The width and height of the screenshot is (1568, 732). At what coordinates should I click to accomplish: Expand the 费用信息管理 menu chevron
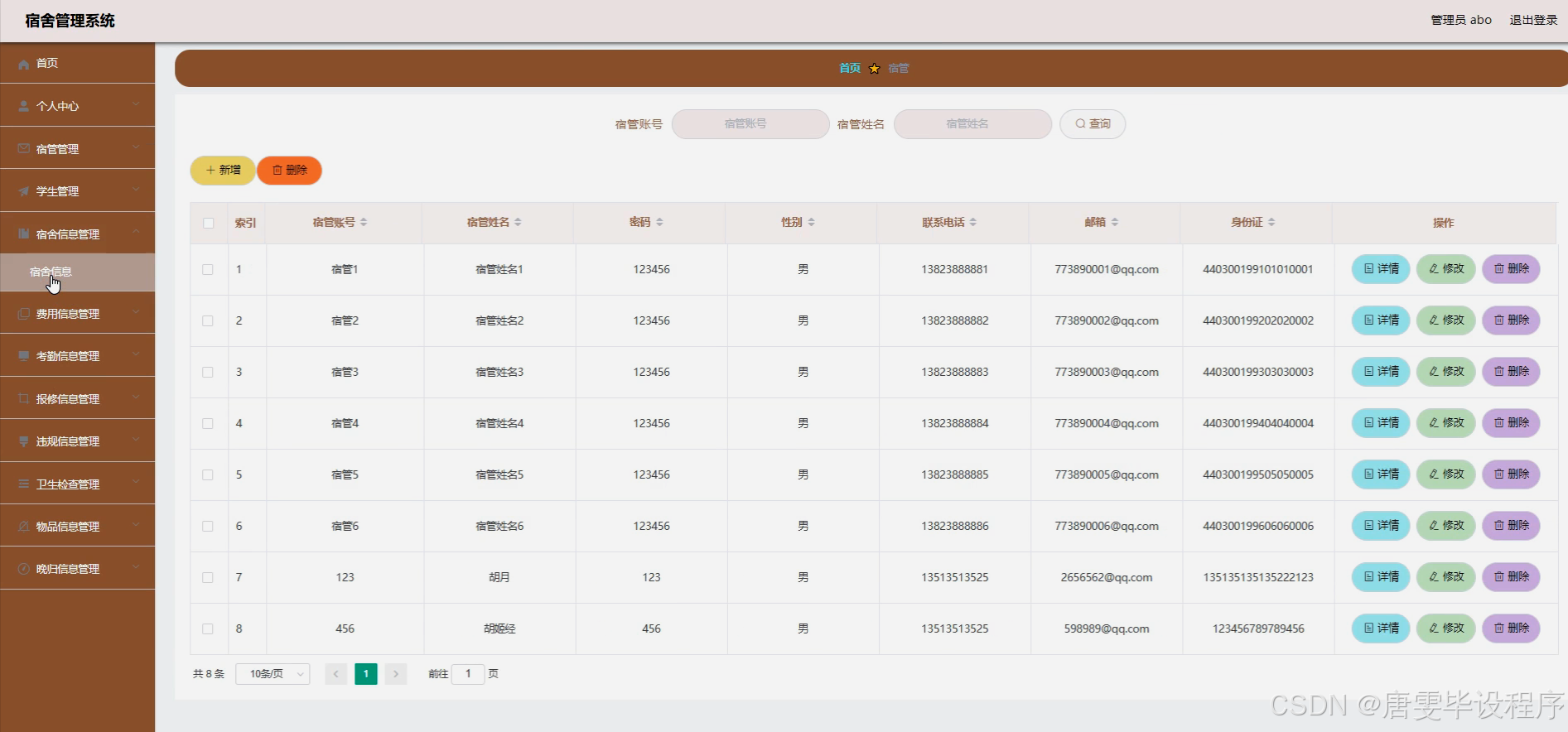(136, 312)
